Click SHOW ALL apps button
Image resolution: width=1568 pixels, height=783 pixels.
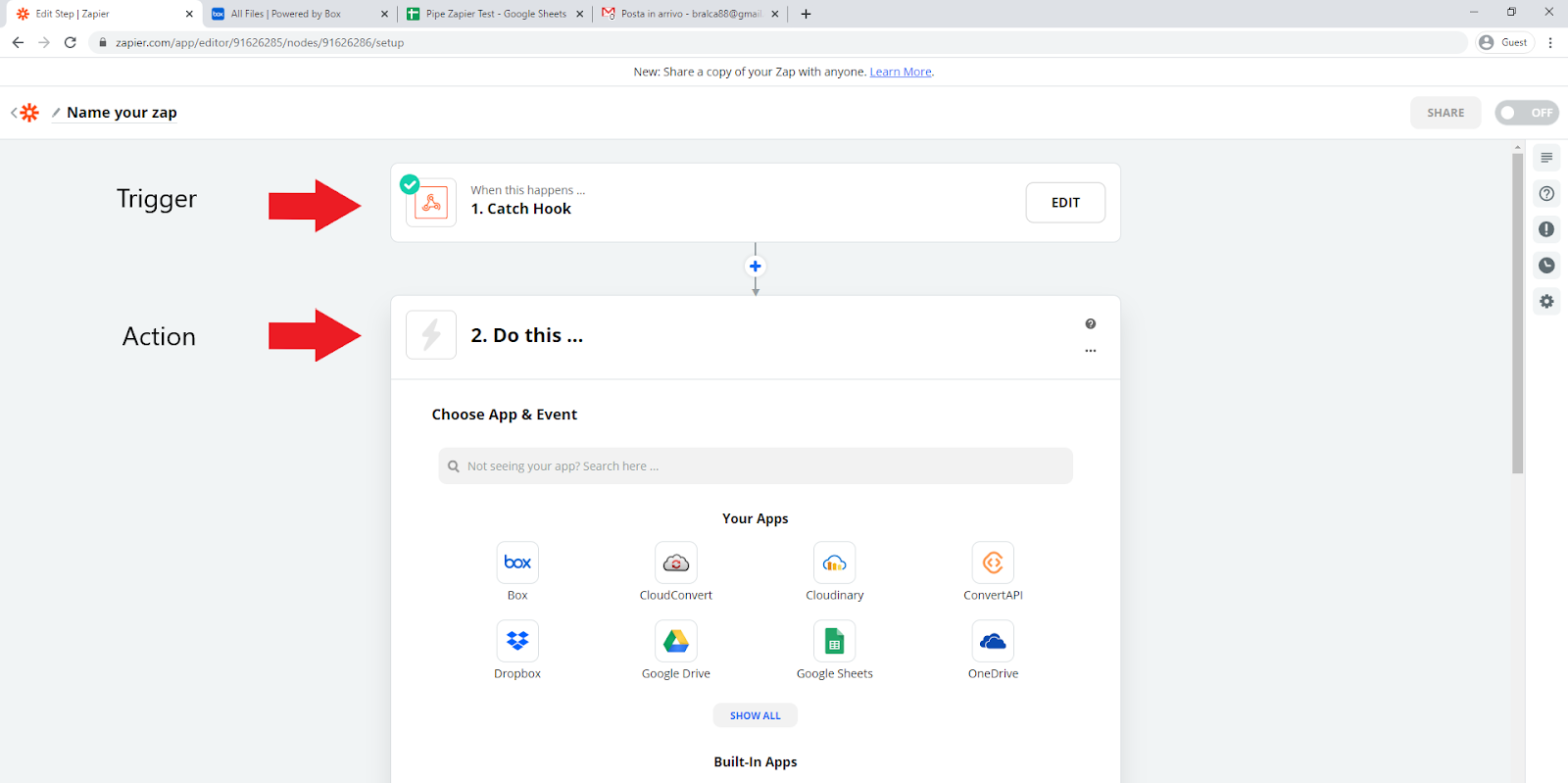(756, 715)
